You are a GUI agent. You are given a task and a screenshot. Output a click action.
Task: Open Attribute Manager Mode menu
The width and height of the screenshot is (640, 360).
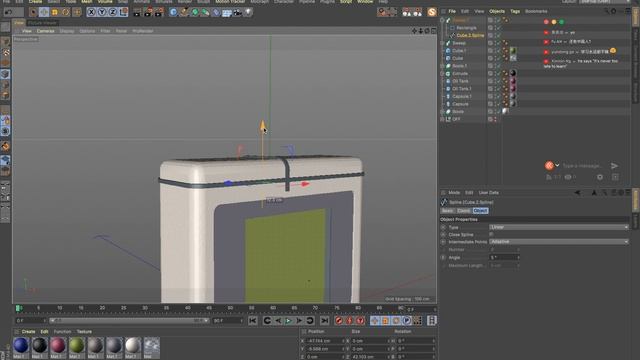tap(454, 193)
